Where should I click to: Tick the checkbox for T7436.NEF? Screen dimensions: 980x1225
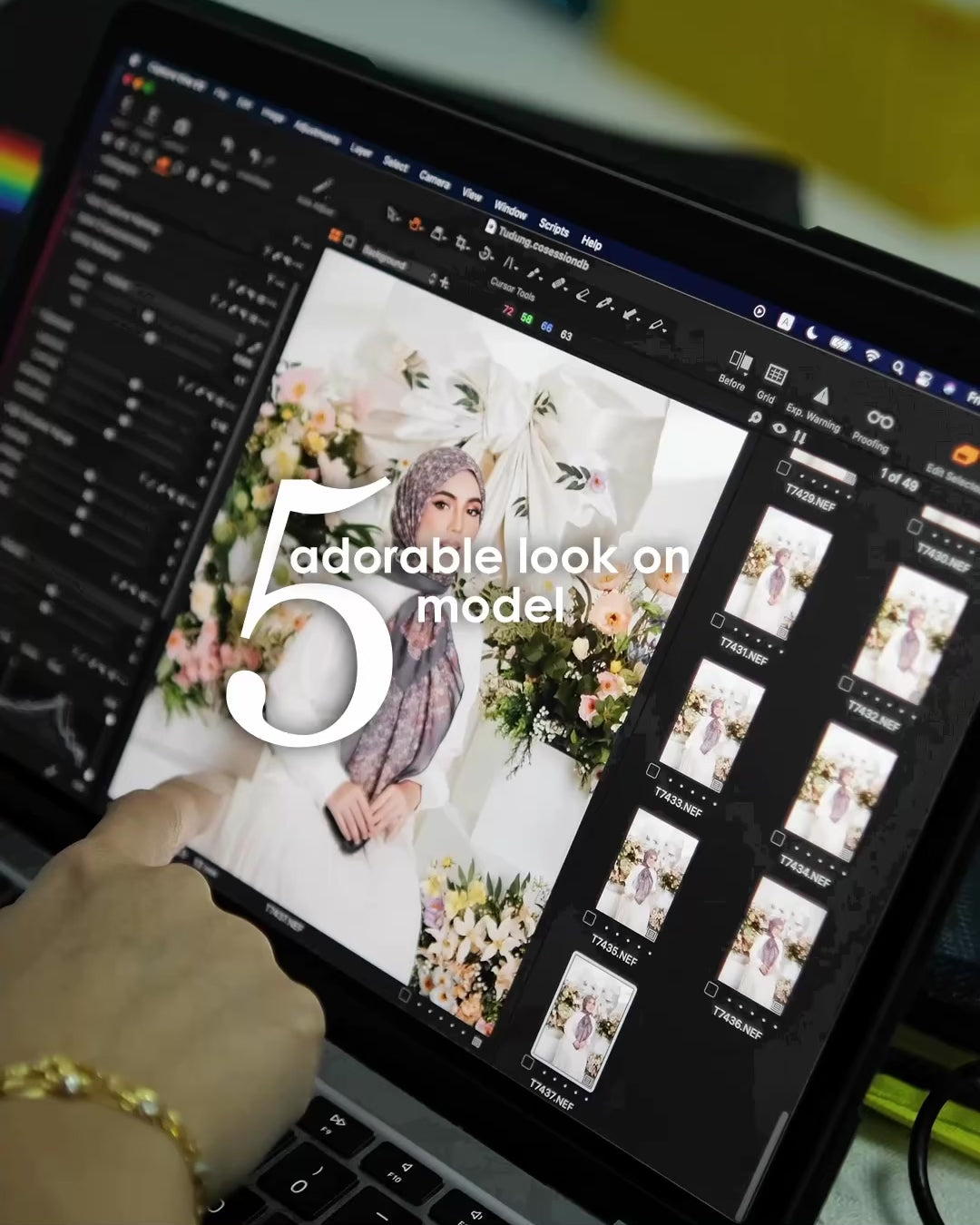[x=711, y=988]
